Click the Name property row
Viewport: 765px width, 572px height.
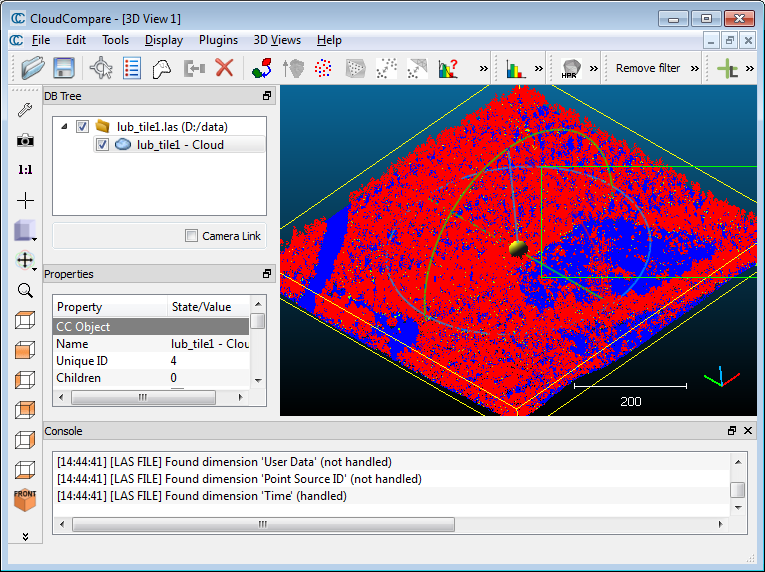point(151,344)
